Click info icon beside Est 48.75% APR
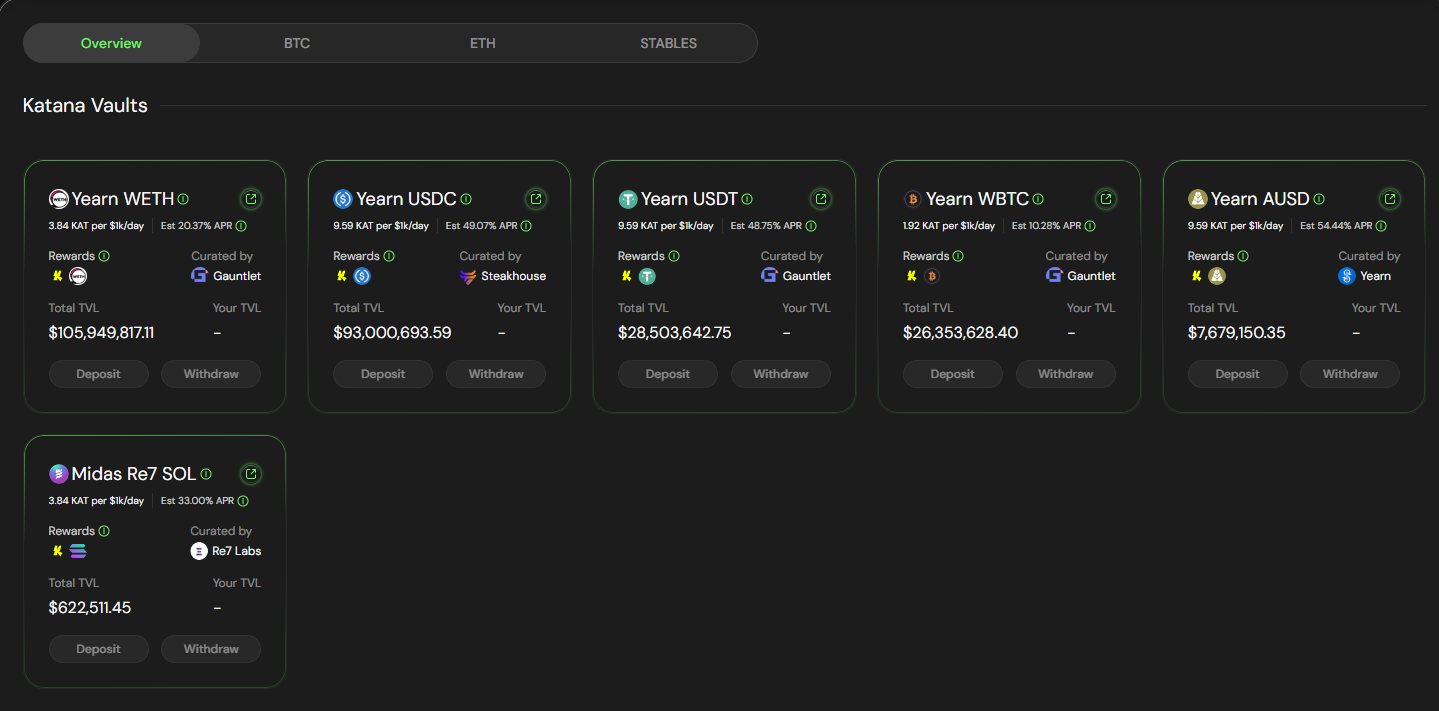Screen dimensions: 1439x711 coord(811,226)
